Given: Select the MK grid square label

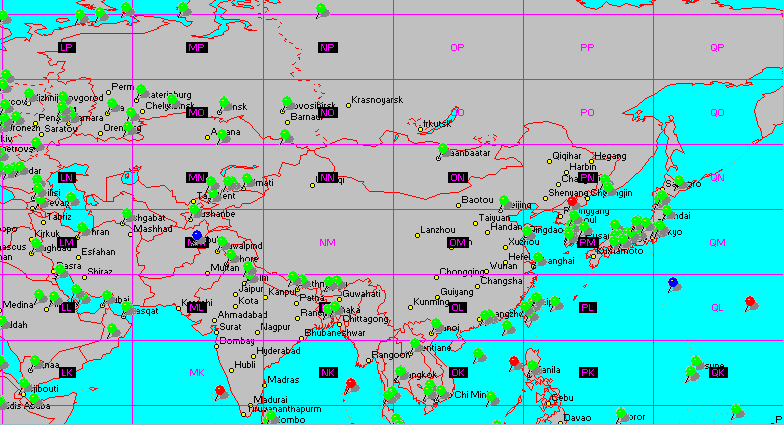Looking at the screenshot, I should tap(197, 372).
